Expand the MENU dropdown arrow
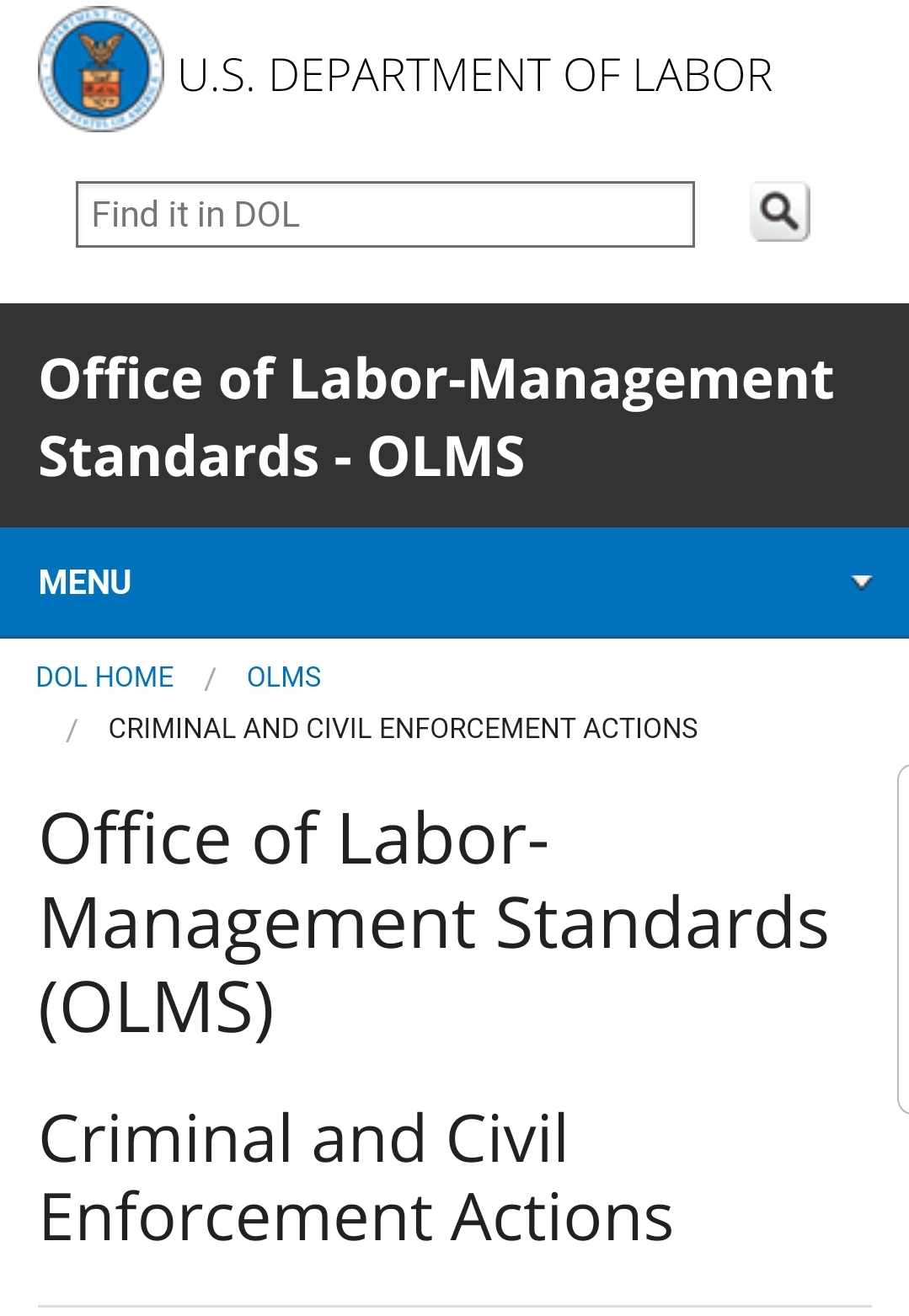909x1316 pixels. pos(861,581)
